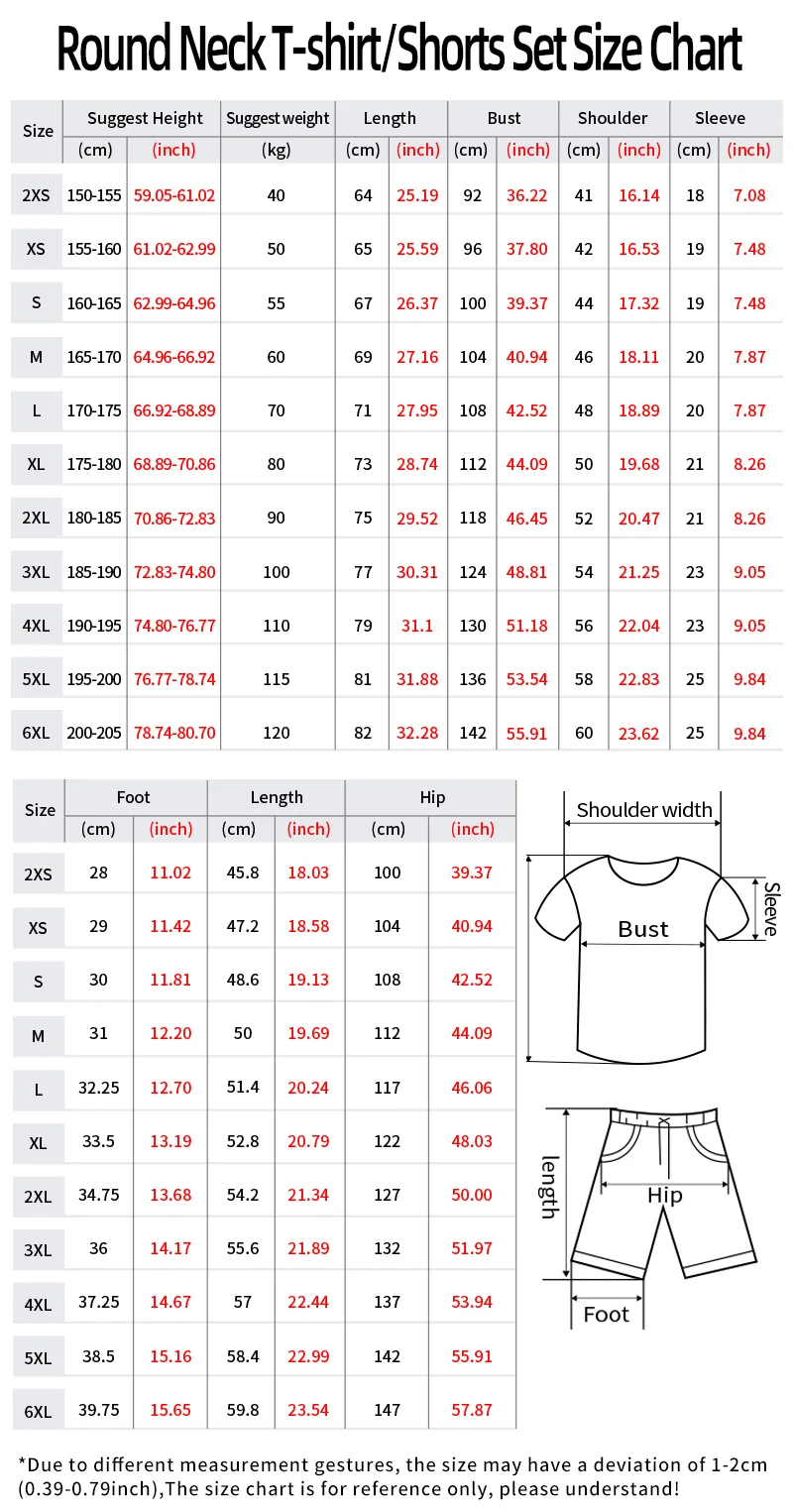
Task: Click the Shoulder width label above T-shirt
Action: click(x=644, y=810)
